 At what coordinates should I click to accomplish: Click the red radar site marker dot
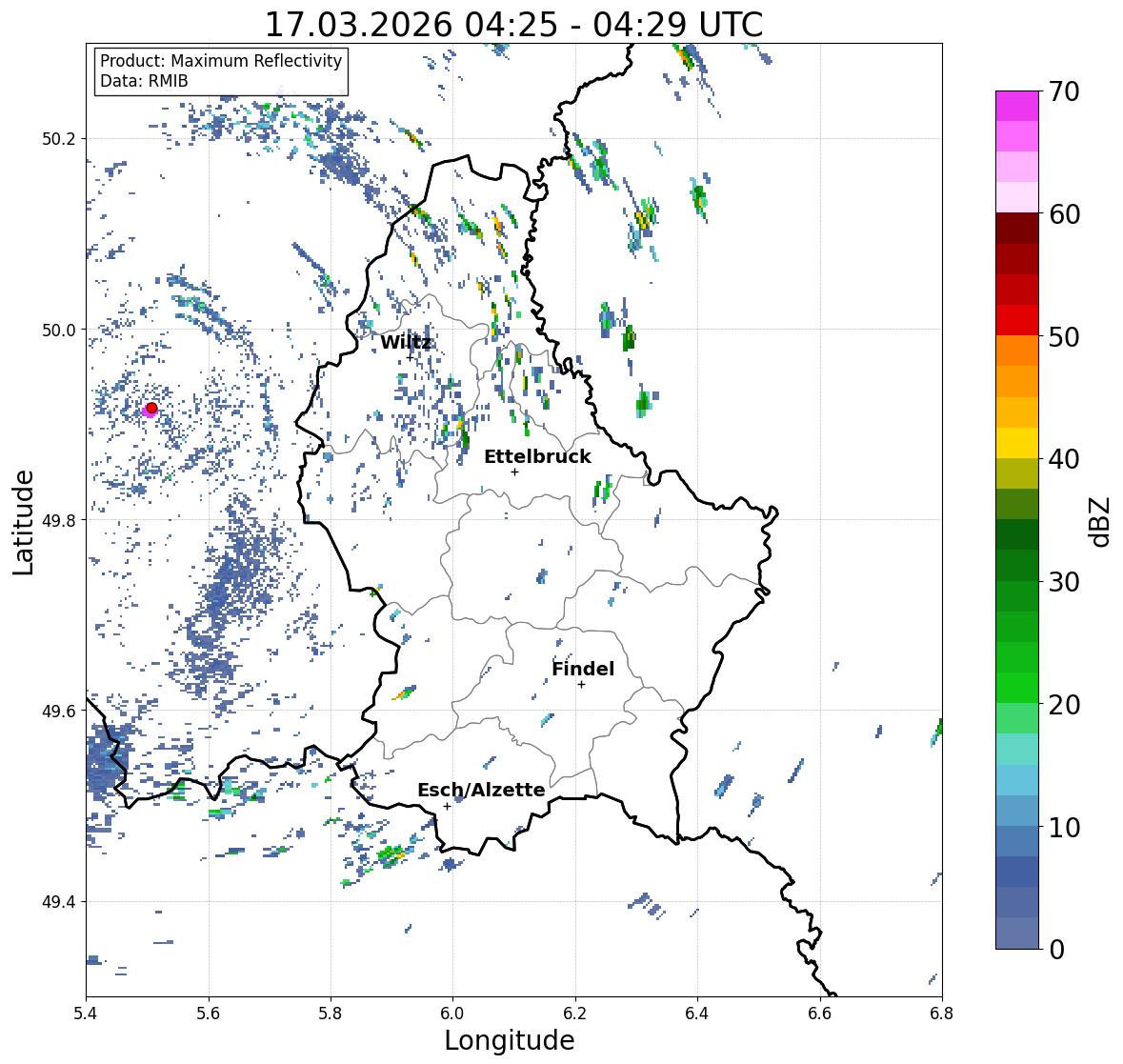[151, 408]
